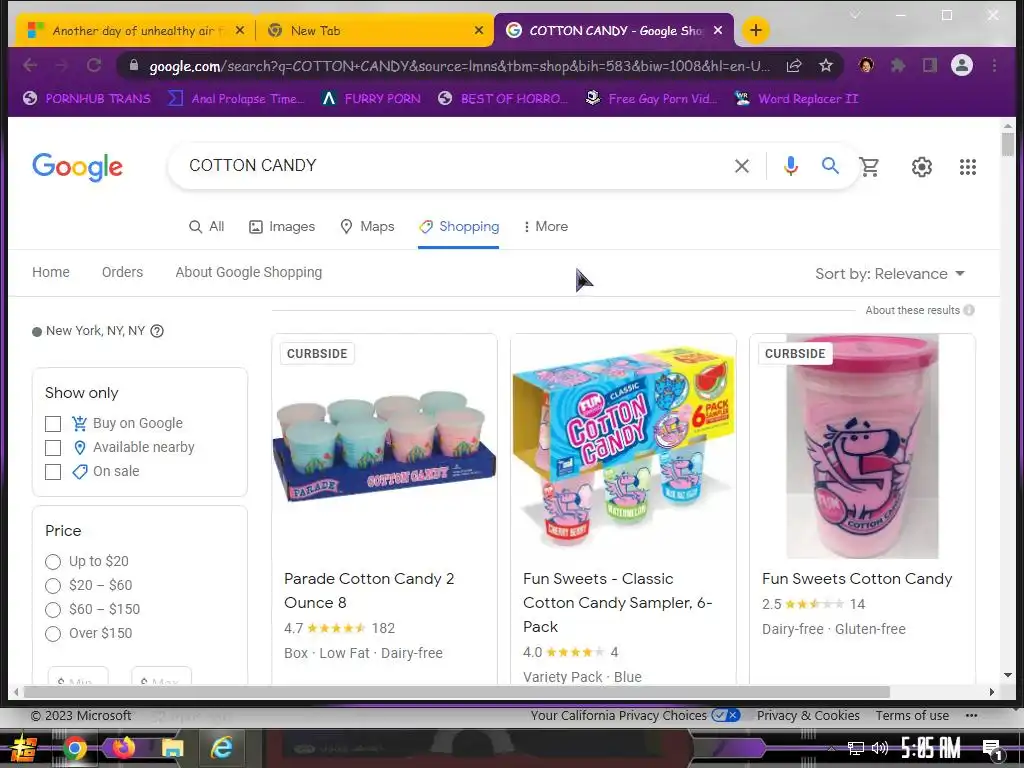1024x768 pixels.
Task: Click the Chrome forward arrow button
Action: 61,65
